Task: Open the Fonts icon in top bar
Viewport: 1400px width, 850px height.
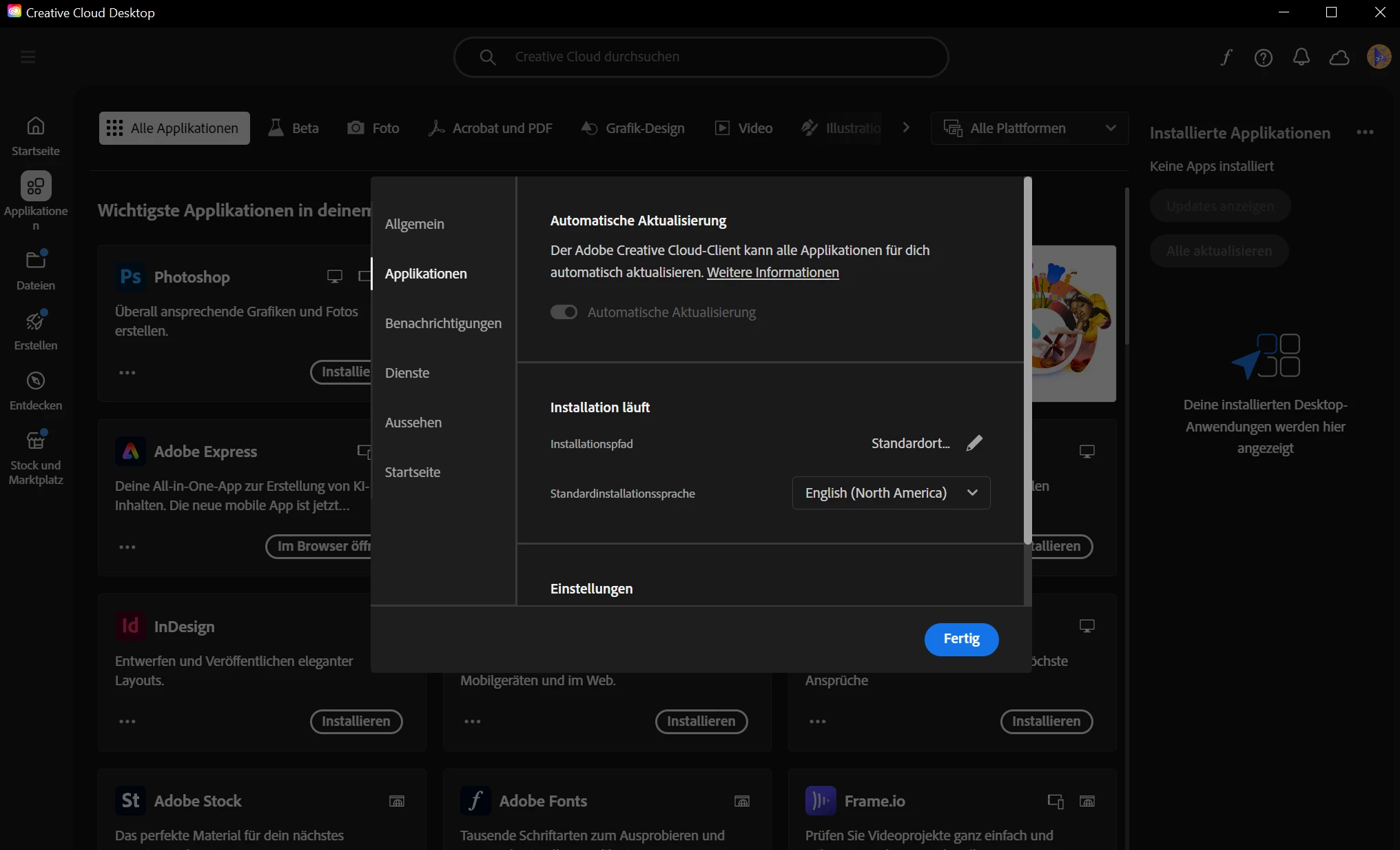Action: pyautogui.click(x=1226, y=57)
